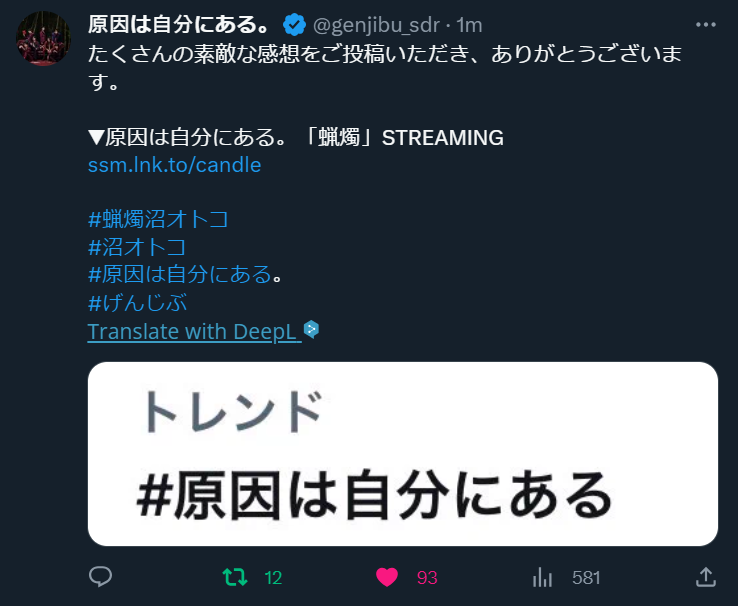
Task: Toggle the pink heart like icon
Action: [386, 577]
